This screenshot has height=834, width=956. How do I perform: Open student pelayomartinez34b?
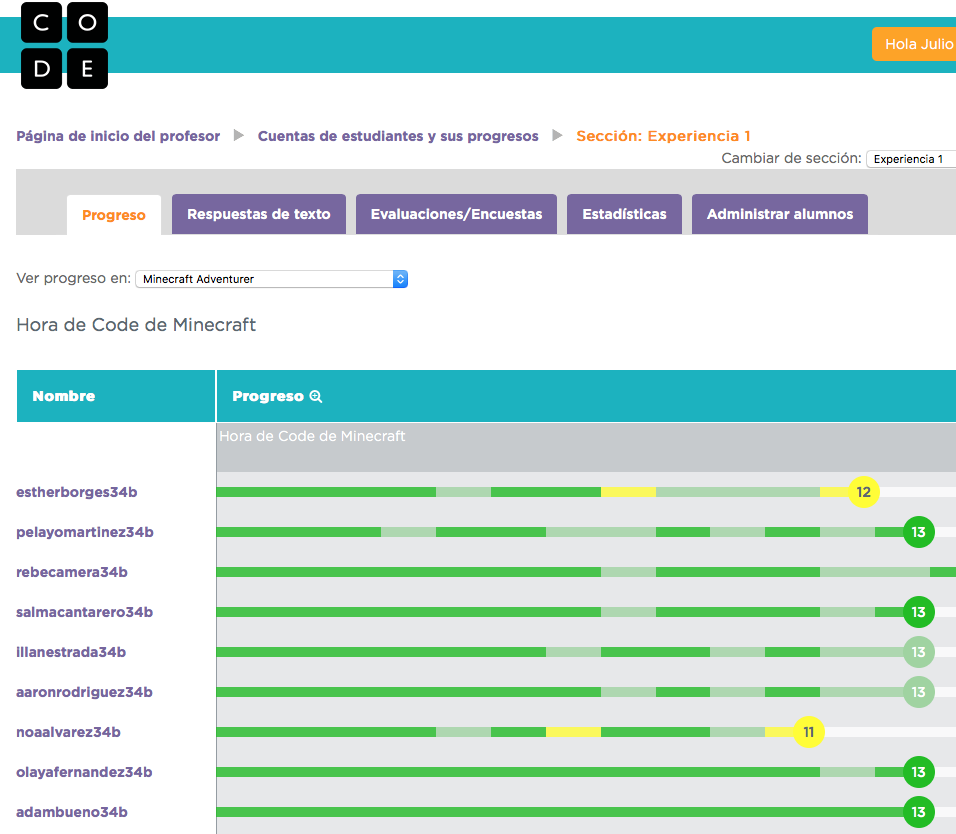[x=85, y=532]
